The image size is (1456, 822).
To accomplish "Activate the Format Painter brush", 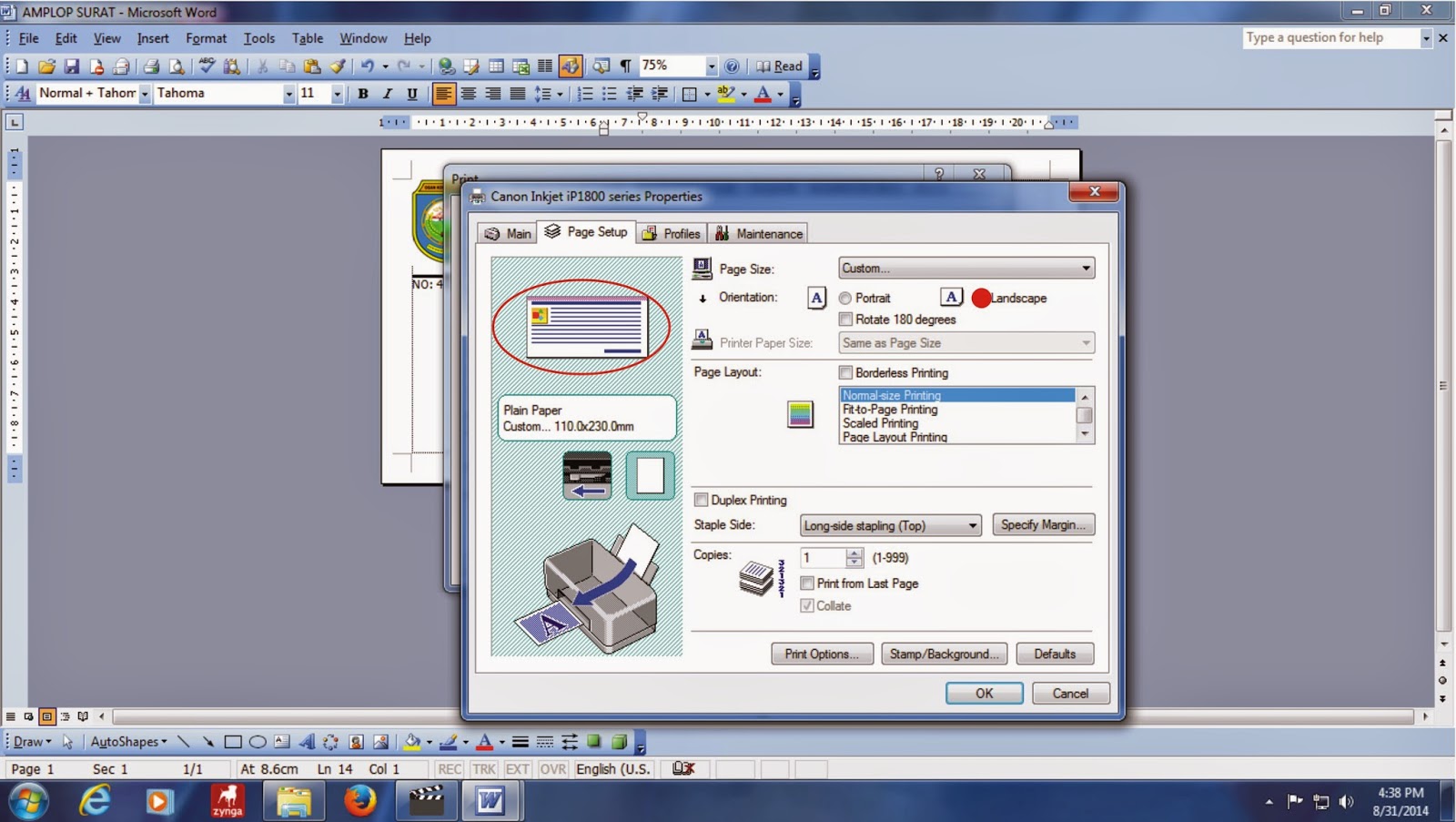I will click(x=337, y=66).
